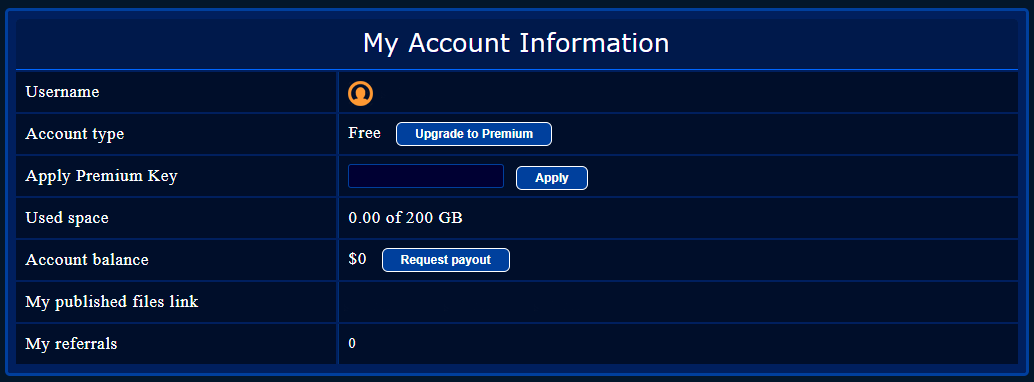Select the Username row label
Screen dimensions: 1034x382
(62, 92)
